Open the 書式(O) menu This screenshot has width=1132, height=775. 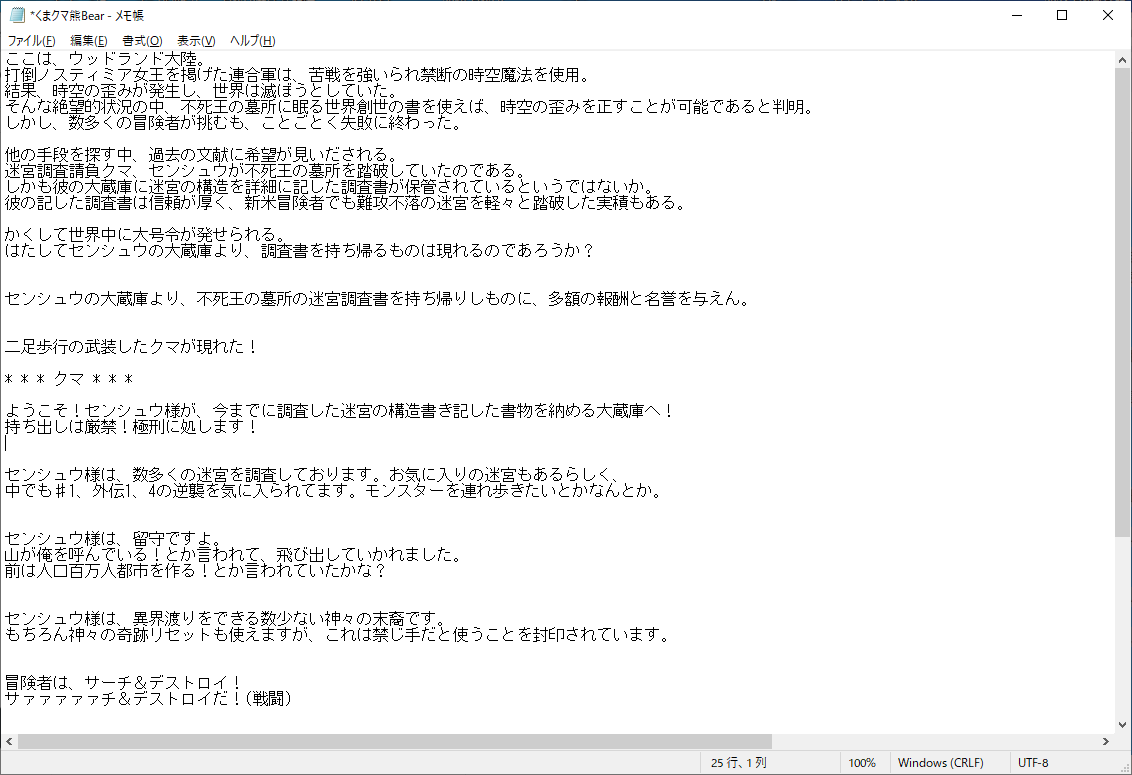(x=142, y=40)
